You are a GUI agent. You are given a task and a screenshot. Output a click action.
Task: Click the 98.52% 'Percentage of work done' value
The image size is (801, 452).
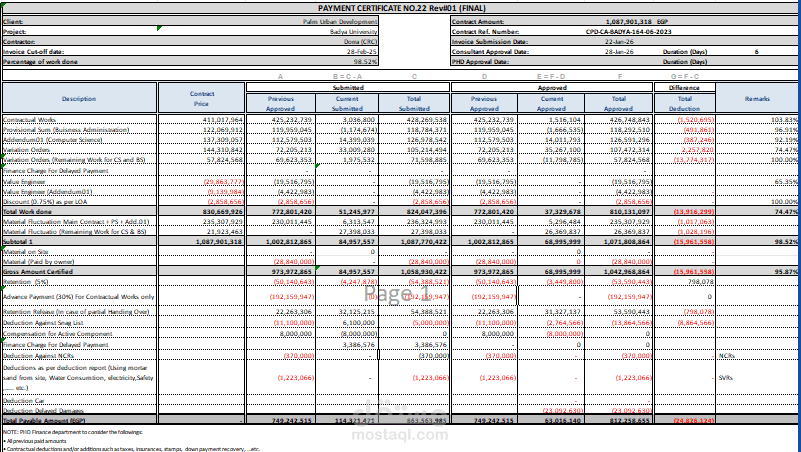pos(365,62)
